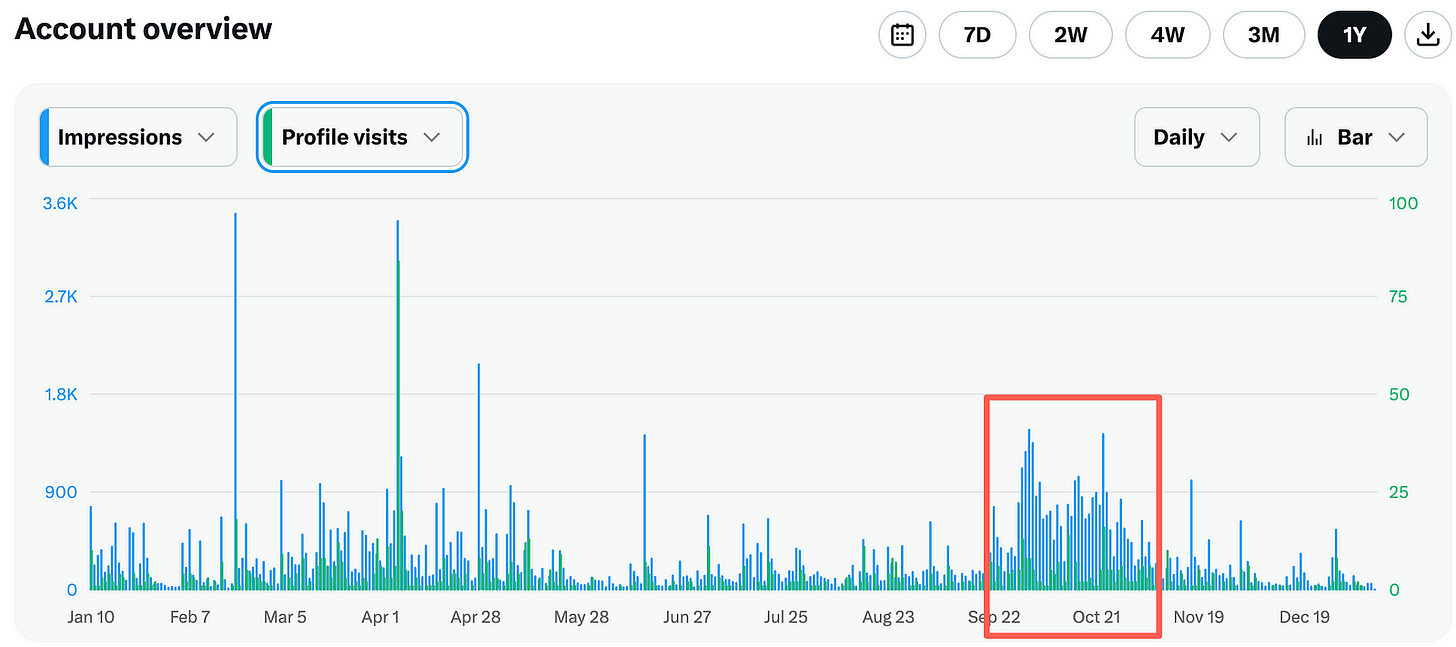Click the Dec 19 date label

[x=1305, y=617]
